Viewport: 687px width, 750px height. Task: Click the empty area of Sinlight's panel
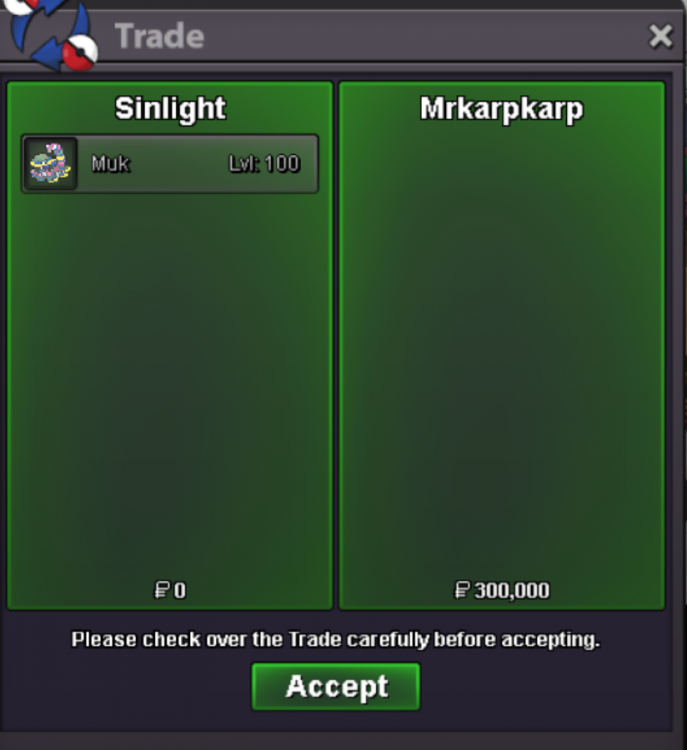170,383
